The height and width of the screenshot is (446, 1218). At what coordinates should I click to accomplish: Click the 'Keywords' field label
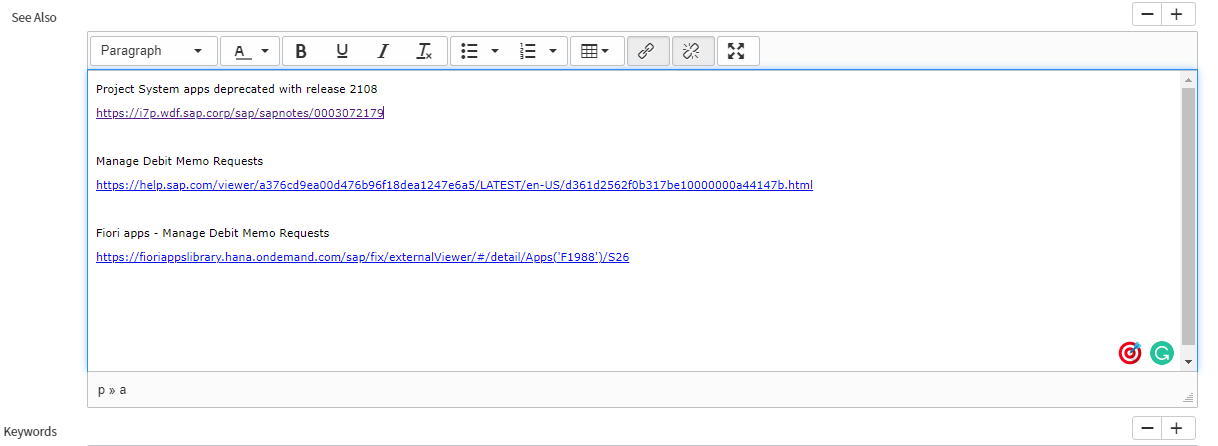click(x=31, y=432)
